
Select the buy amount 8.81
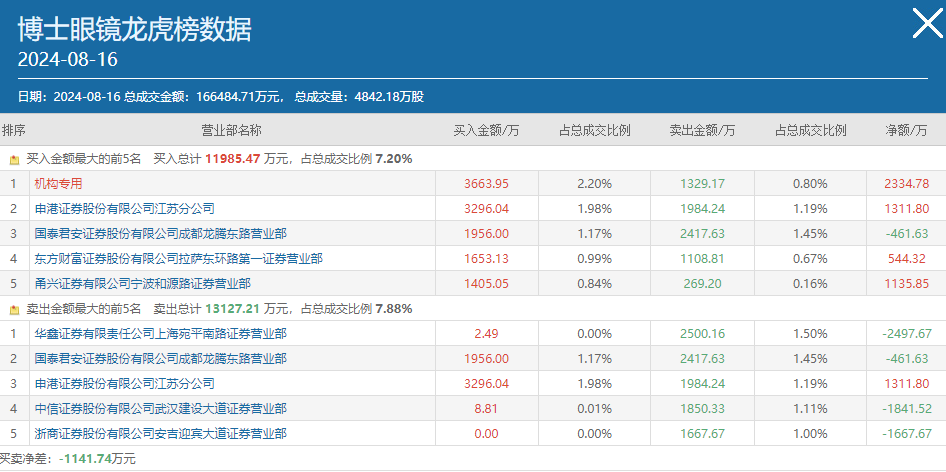(x=486, y=409)
